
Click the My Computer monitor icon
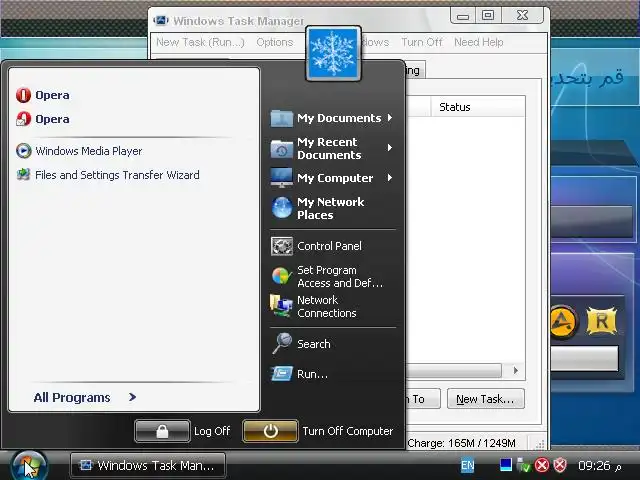(x=282, y=178)
